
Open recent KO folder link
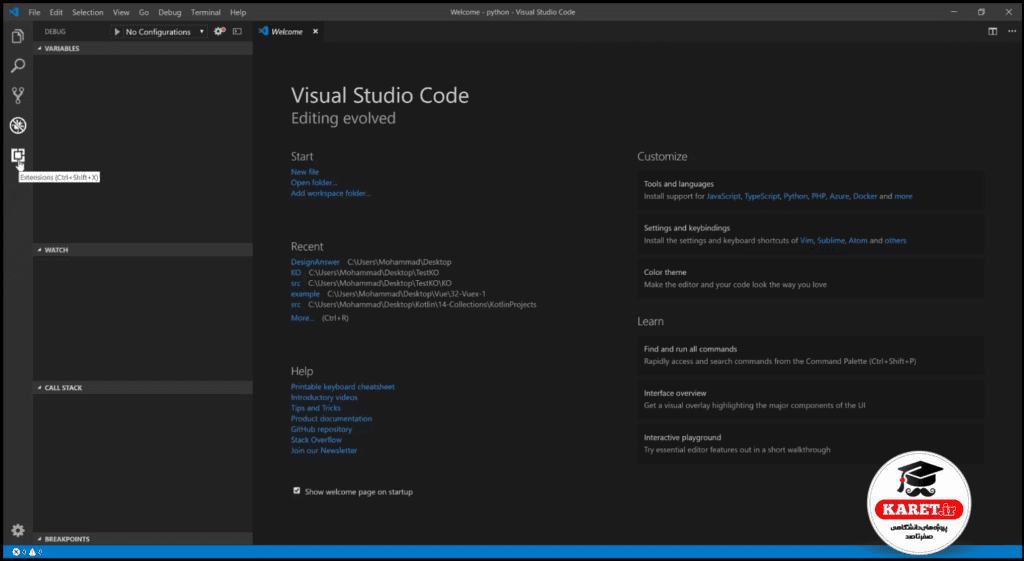point(296,272)
